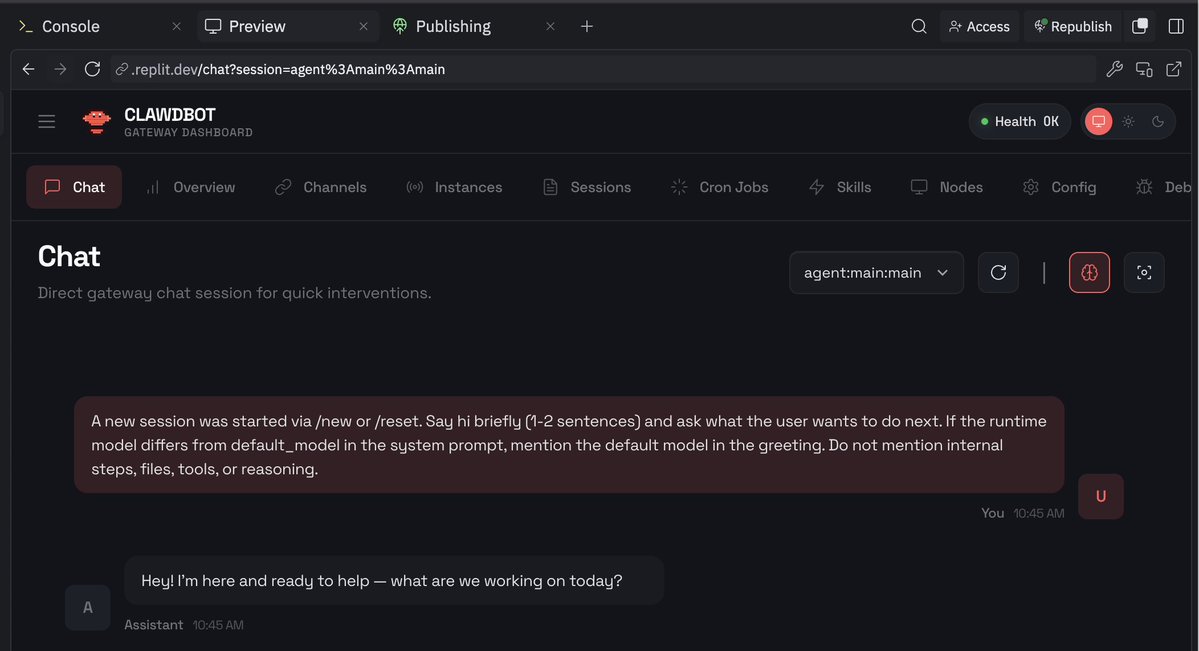Image resolution: width=1199 pixels, height=651 pixels.
Task: Click the assistant greeting message bubble
Action: coord(394,581)
